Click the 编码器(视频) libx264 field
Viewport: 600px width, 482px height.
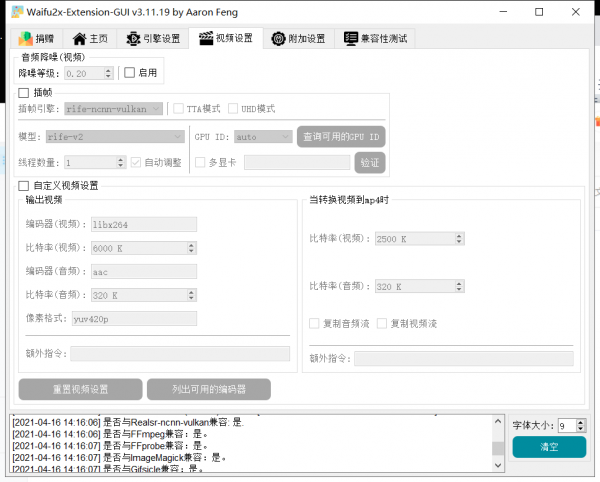click(x=144, y=225)
